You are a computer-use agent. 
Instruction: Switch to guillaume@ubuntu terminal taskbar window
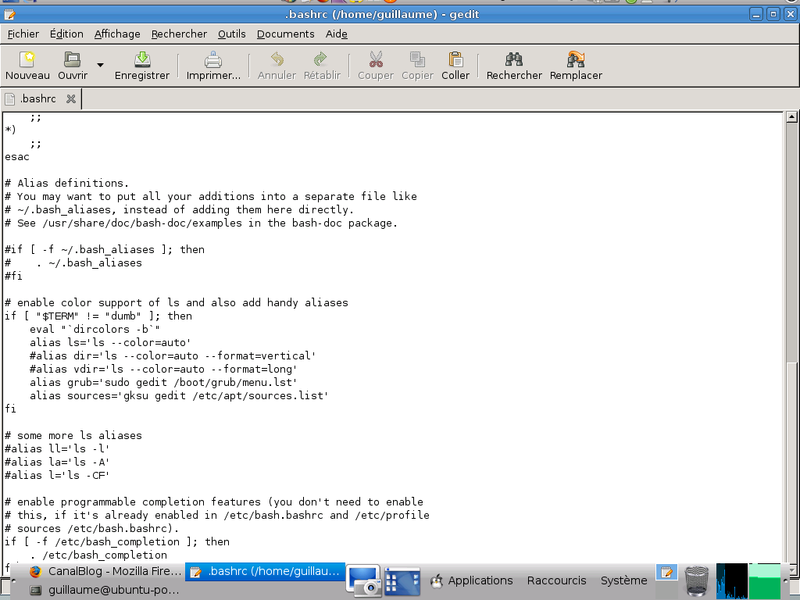(x=105, y=590)
